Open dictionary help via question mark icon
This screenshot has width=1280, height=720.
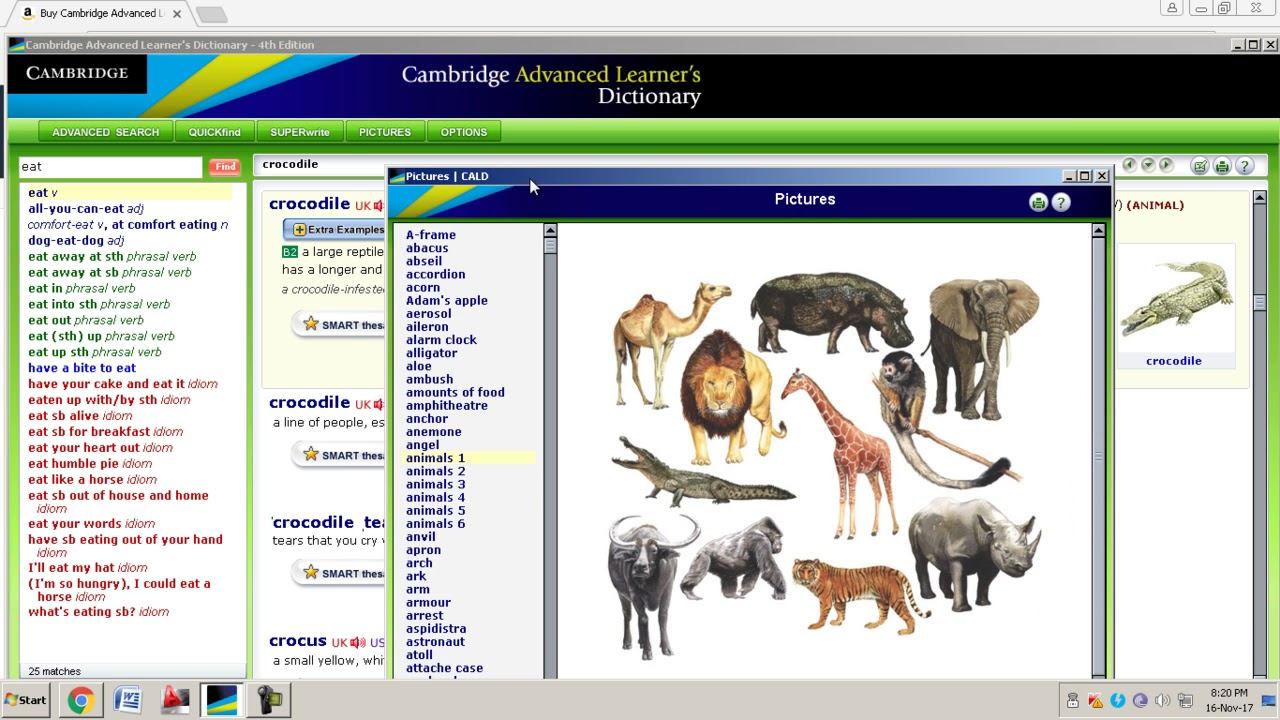click(x=1243, y=165)
